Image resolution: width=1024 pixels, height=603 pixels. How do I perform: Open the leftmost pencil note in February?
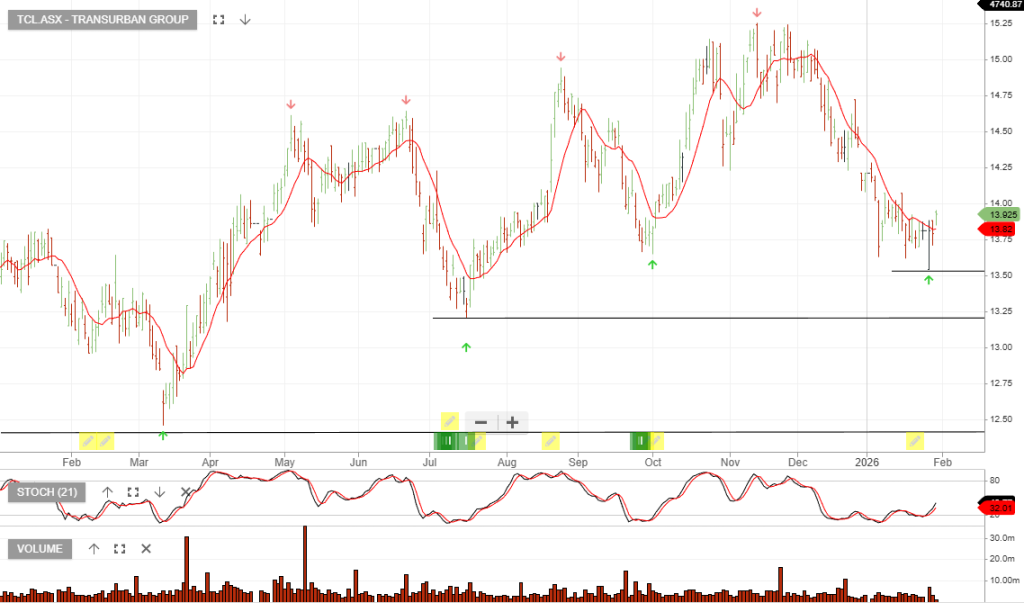pos(88,440)
